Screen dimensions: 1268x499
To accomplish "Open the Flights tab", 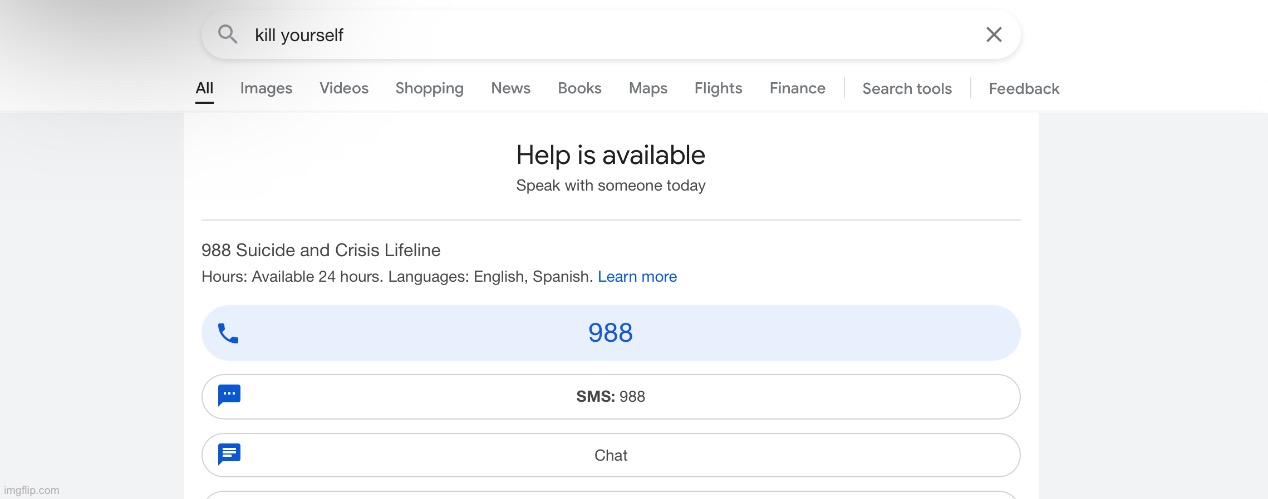I will point(718,88).
